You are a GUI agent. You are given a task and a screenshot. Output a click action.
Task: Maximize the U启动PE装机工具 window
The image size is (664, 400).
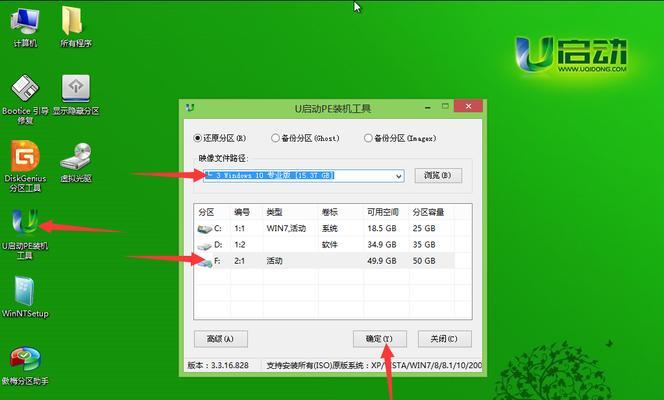tap(445, 106)
